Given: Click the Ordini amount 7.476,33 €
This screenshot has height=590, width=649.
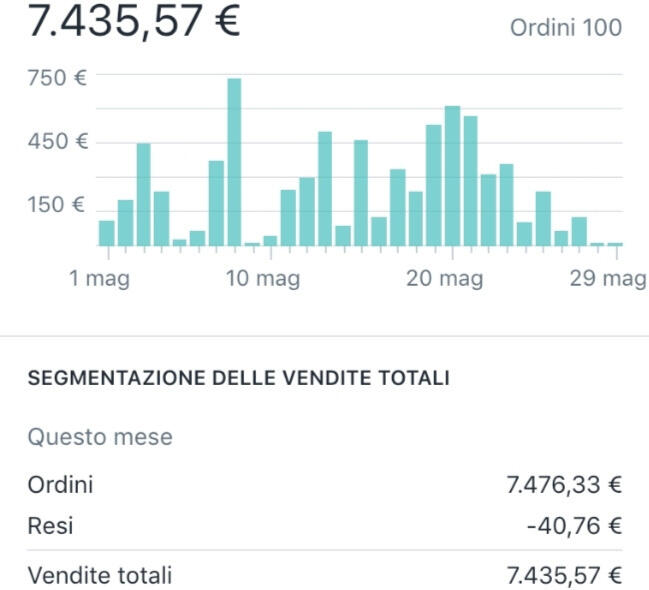Looking at the screenshot, I should pyautogui.click(x=564, y=485).
